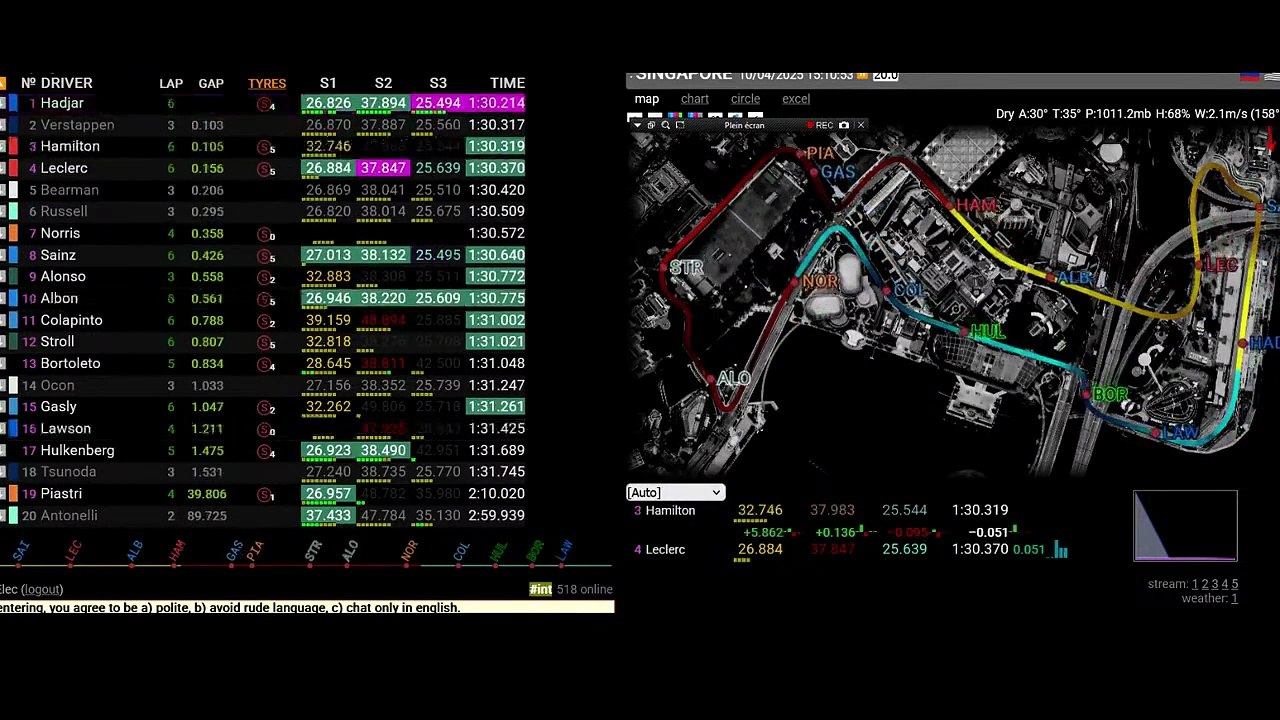
Task: Click the tyre icon in Hulkenberg's row
Action: [x=266, y=451]
